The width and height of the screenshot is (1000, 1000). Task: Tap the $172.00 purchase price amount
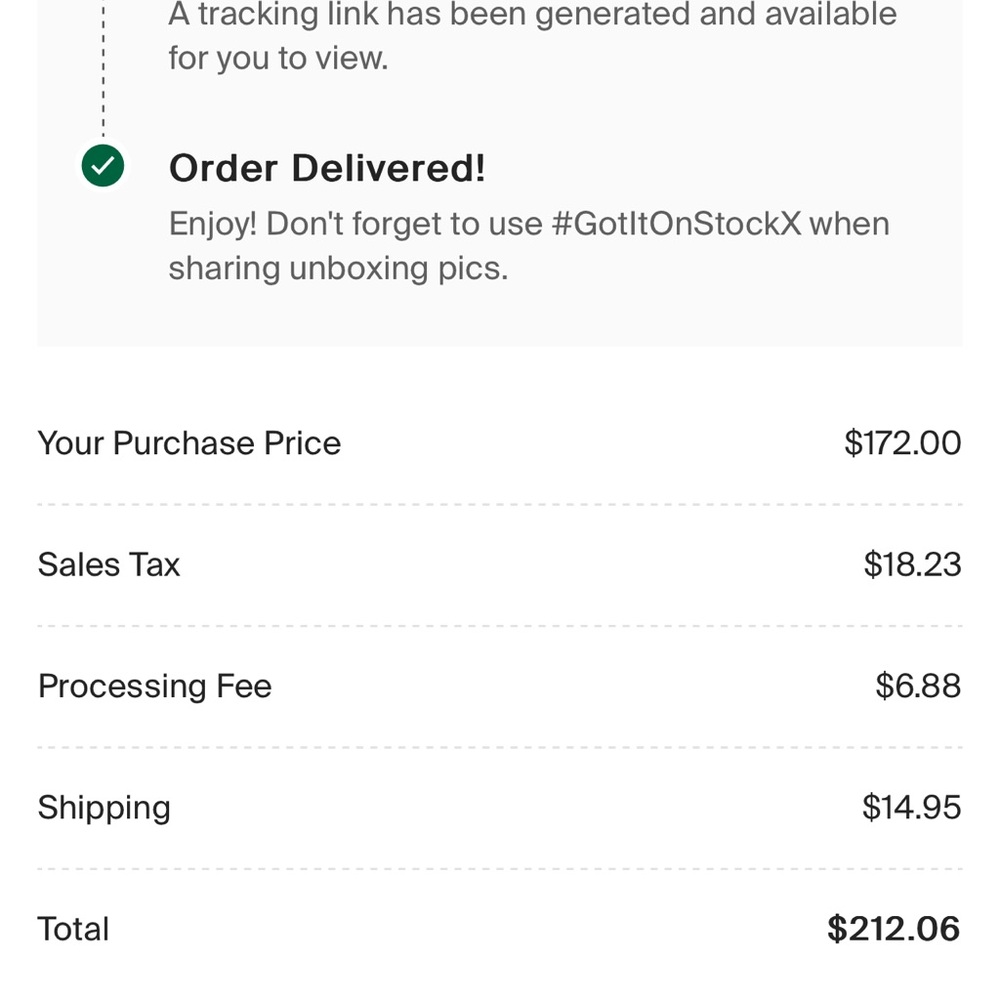pyautogui.click(x=902, y=443)
